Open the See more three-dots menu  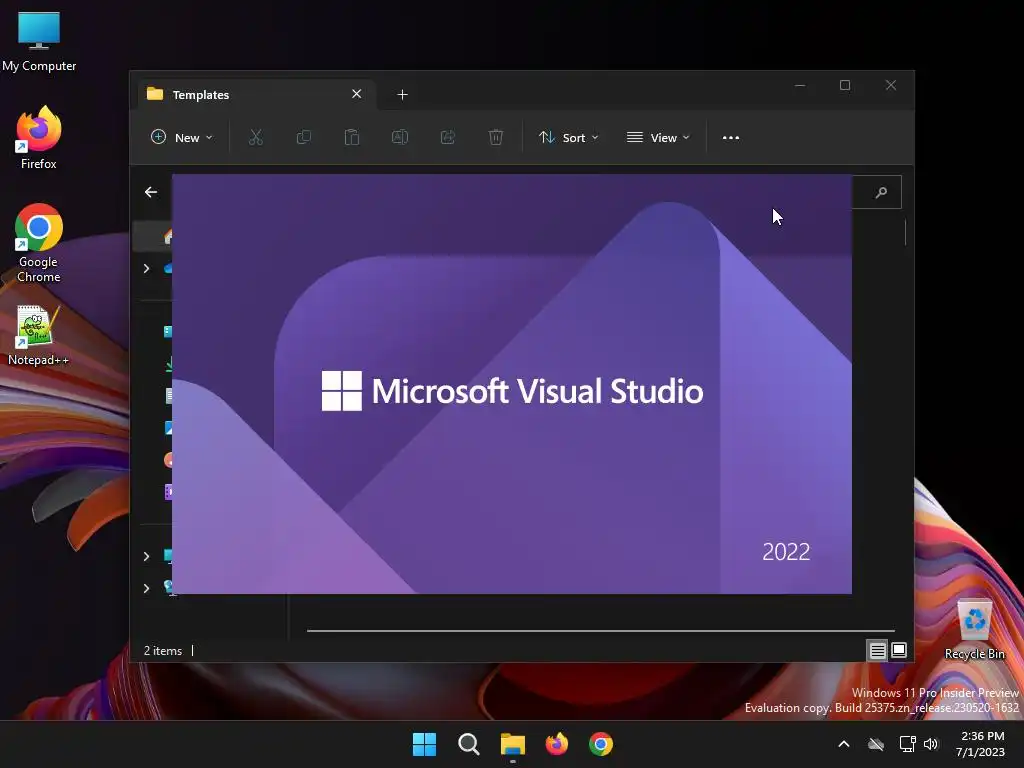731,138
